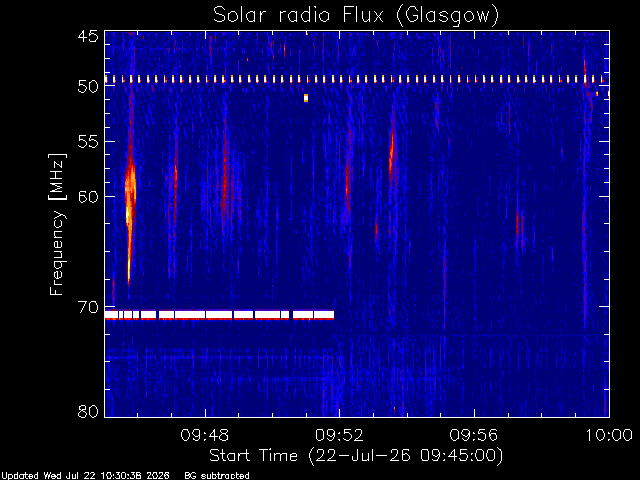Click the 09:56 time axis label
The height and width of the screenshot is (480, 640).
[x=473, y=435]
